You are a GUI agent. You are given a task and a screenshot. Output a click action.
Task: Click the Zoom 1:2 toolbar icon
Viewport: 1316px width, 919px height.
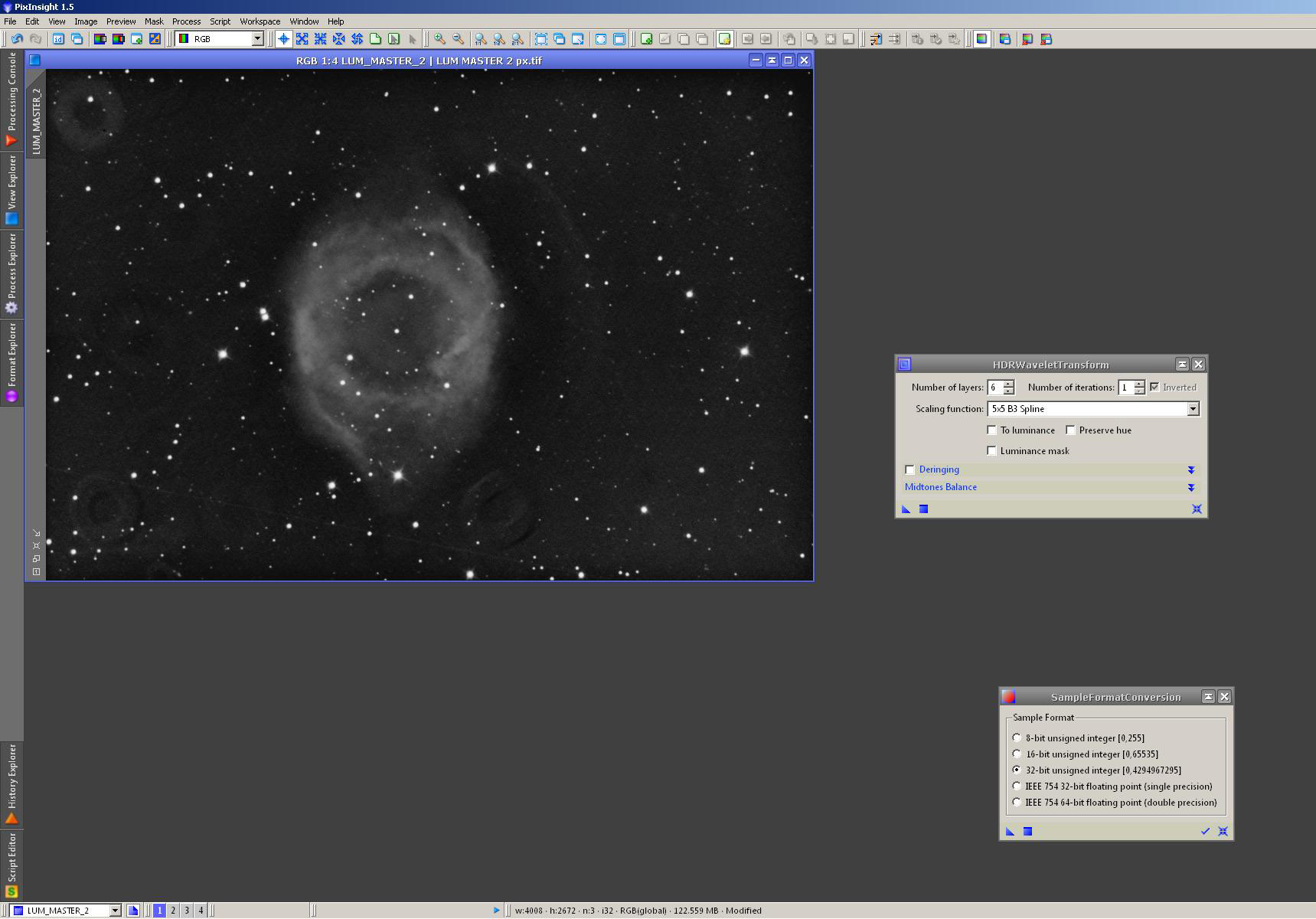coord(498,39)
